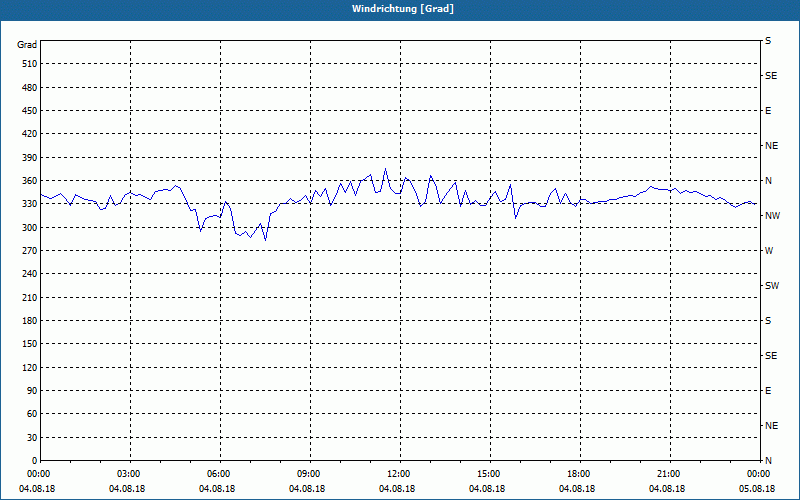Select the 450 y-axis value
The image size is (800, 500).
tap(29, 111)
